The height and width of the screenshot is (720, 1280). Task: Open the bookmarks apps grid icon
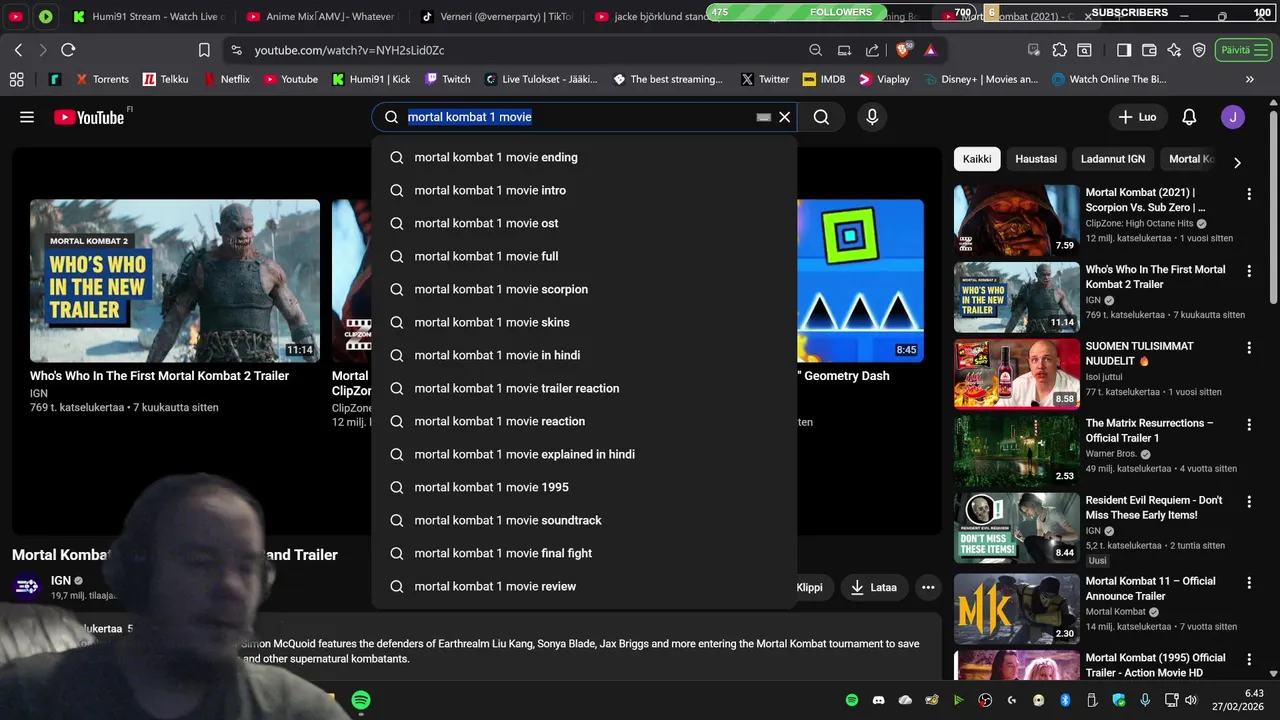16,79
